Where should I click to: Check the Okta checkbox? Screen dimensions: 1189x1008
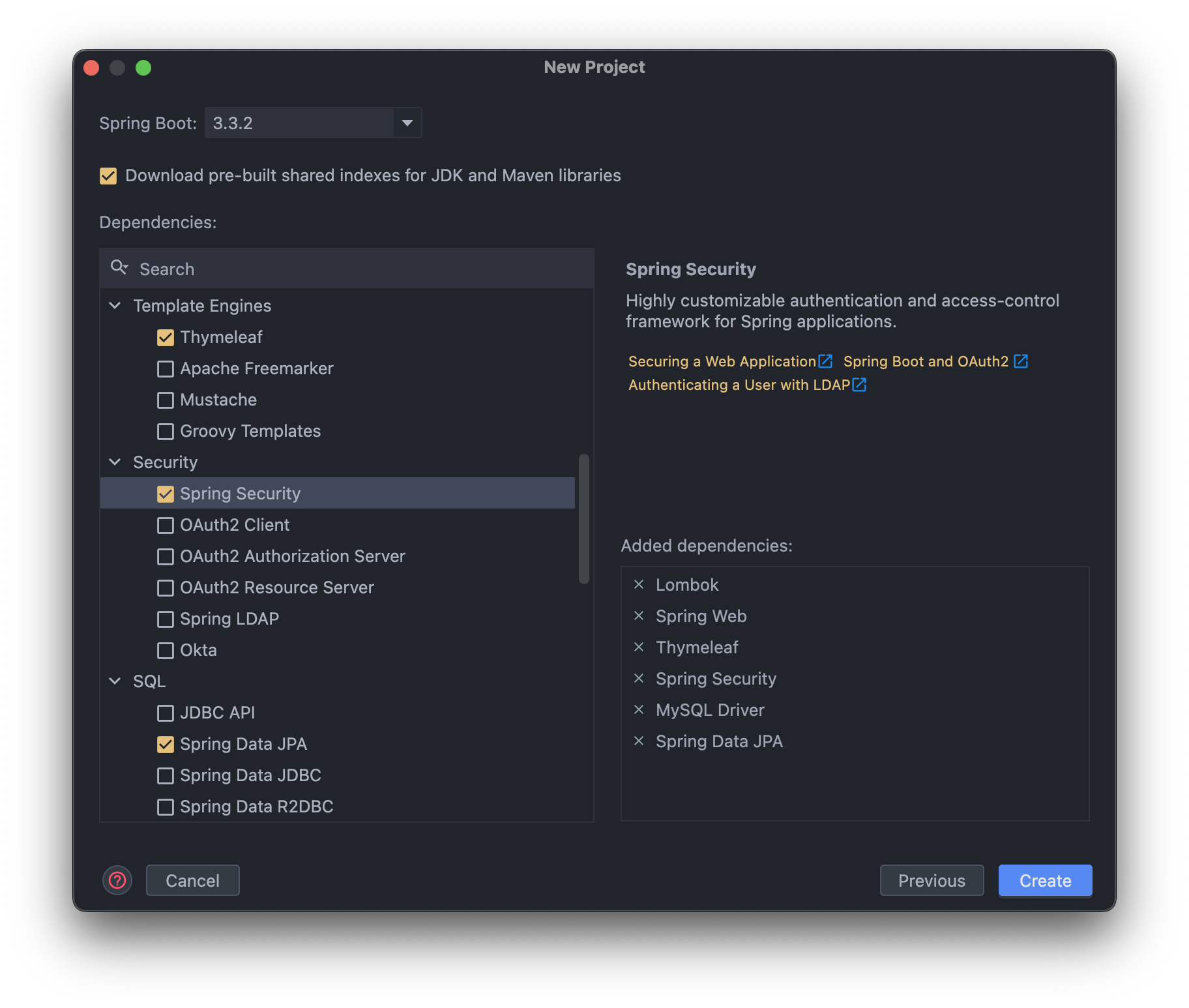(166, 650)
